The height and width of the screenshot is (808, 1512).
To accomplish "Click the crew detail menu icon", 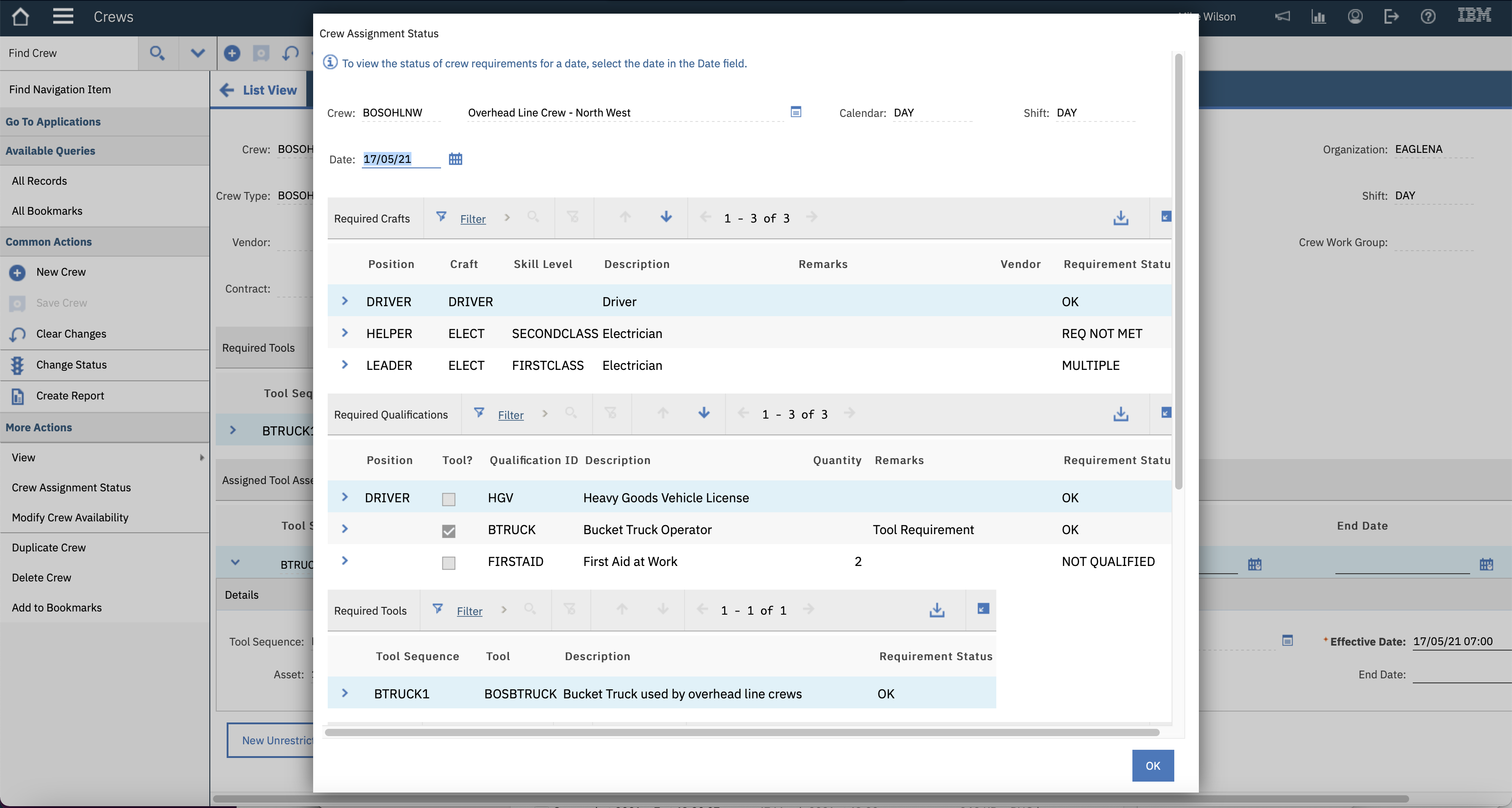I will pos(795,112).
